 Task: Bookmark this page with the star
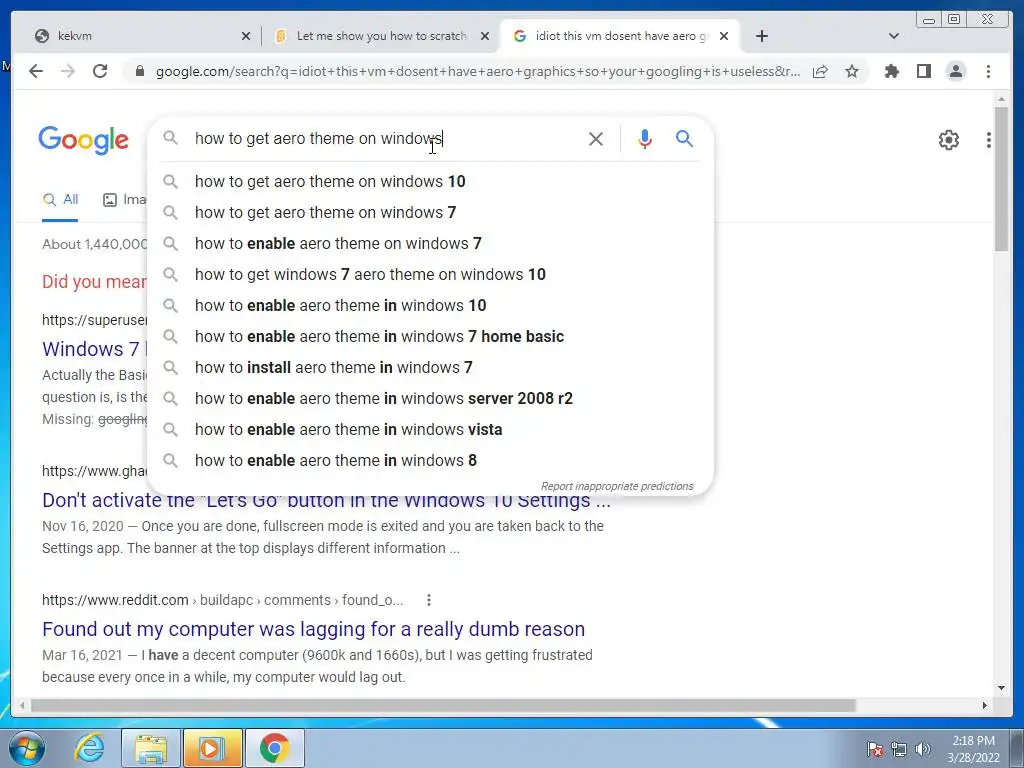tap(852, 71)
